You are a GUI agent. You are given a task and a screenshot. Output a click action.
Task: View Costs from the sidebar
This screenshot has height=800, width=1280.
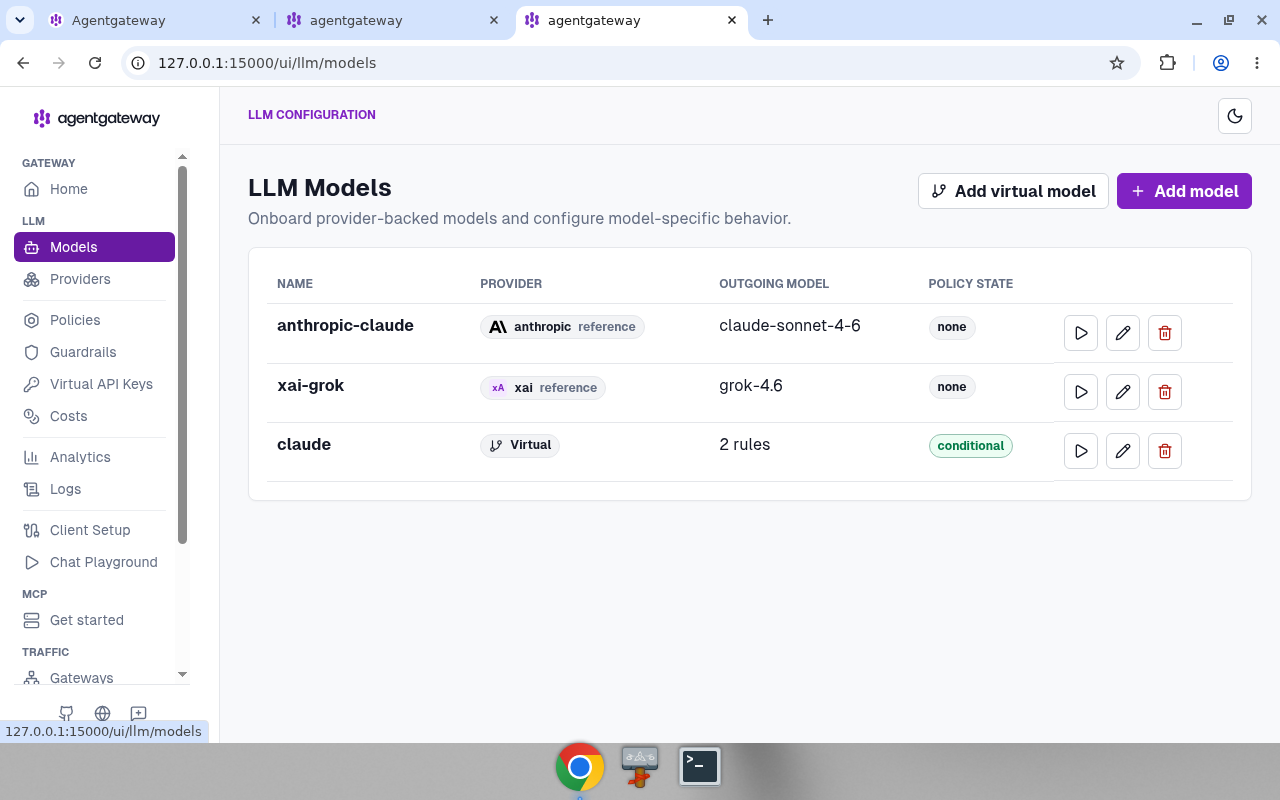94,416
